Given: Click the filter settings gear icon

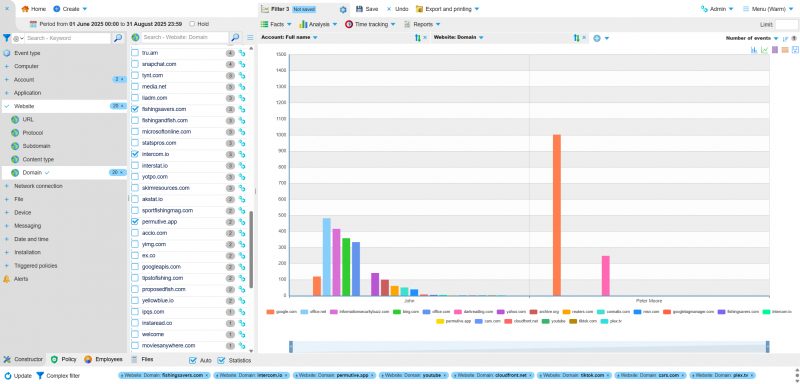Looking at the screenshot, I should tap(343, 9).
